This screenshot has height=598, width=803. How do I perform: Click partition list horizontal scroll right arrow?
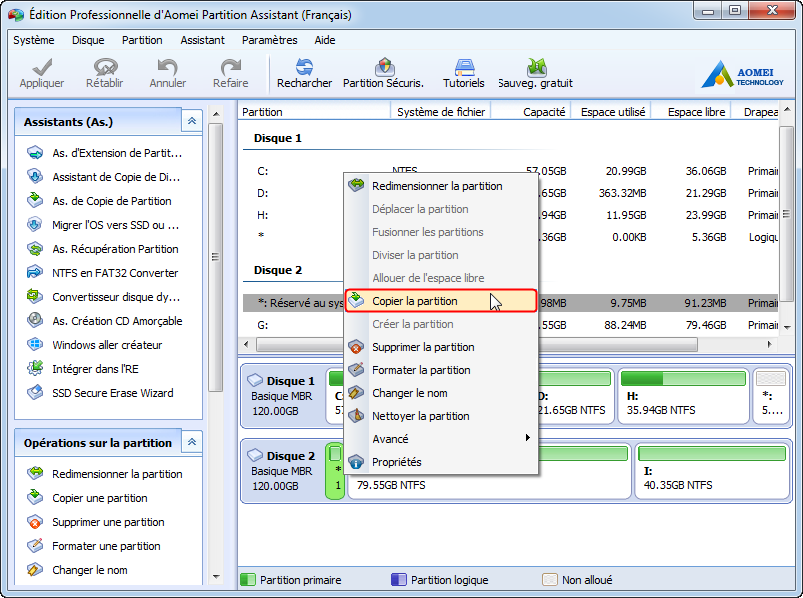[770, 345]
